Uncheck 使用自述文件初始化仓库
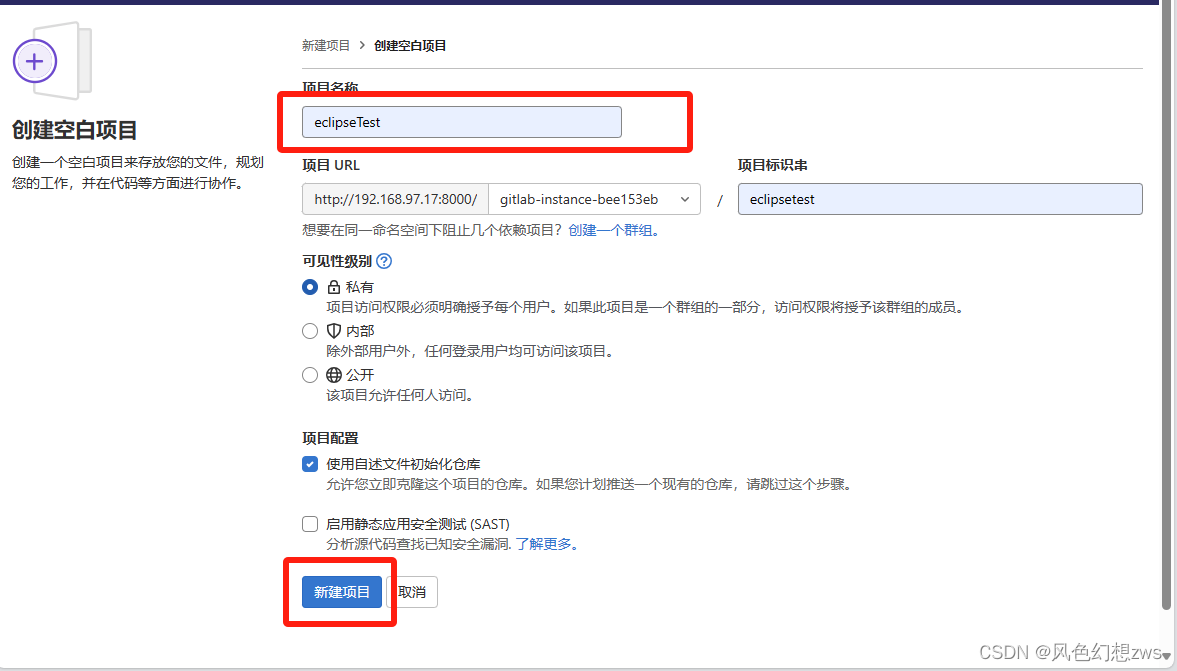 tap(310, 463)
